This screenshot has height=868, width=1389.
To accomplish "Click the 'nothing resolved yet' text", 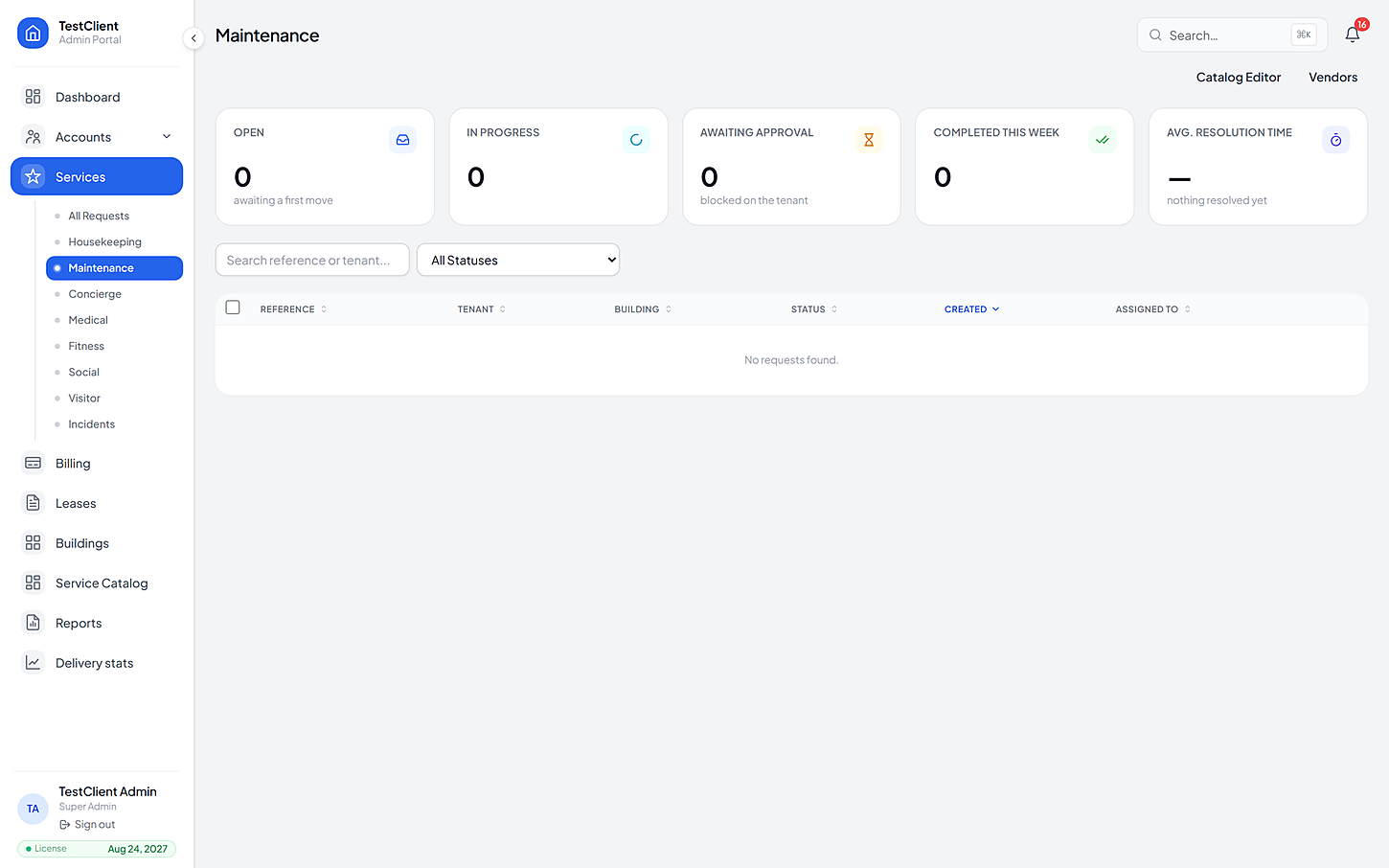I will point(1217,200).
